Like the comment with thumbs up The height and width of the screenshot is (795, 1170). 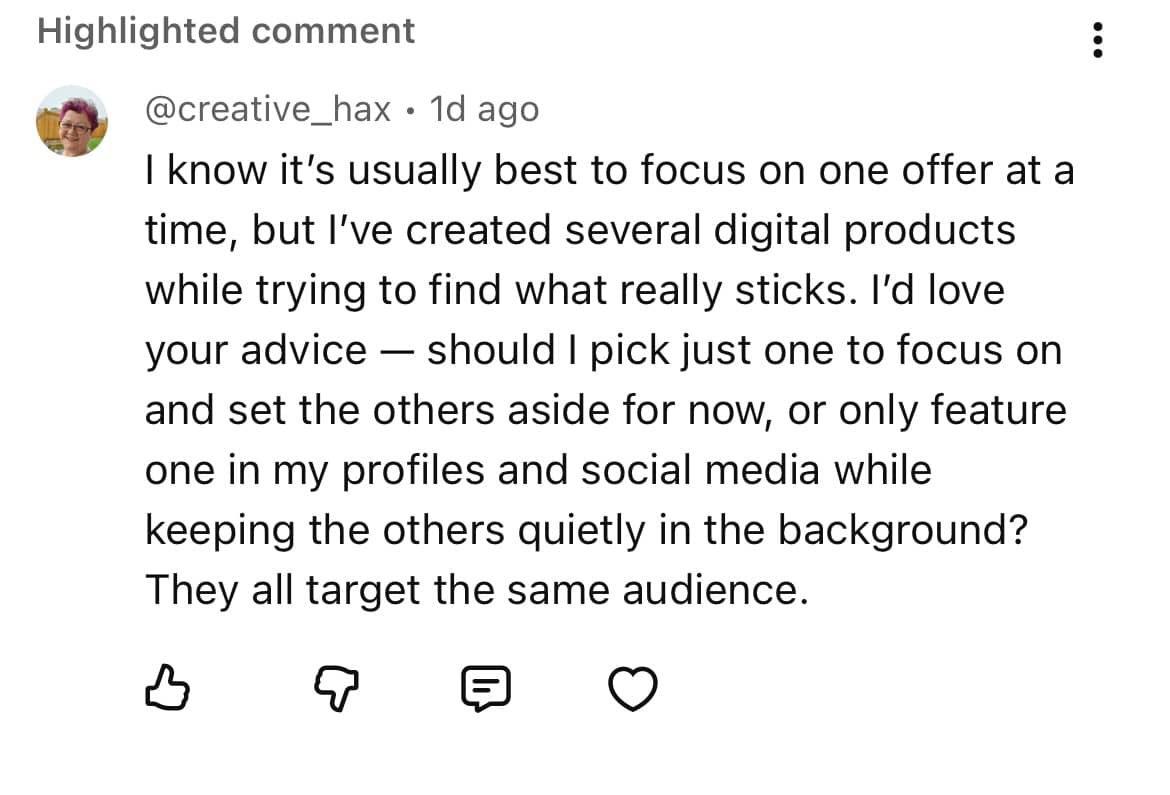tap(166, 688)
